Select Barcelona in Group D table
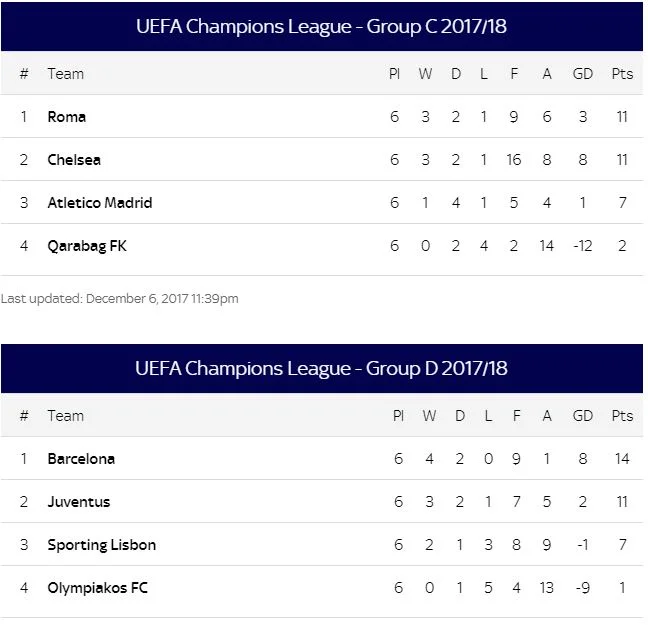 (81, 459)
